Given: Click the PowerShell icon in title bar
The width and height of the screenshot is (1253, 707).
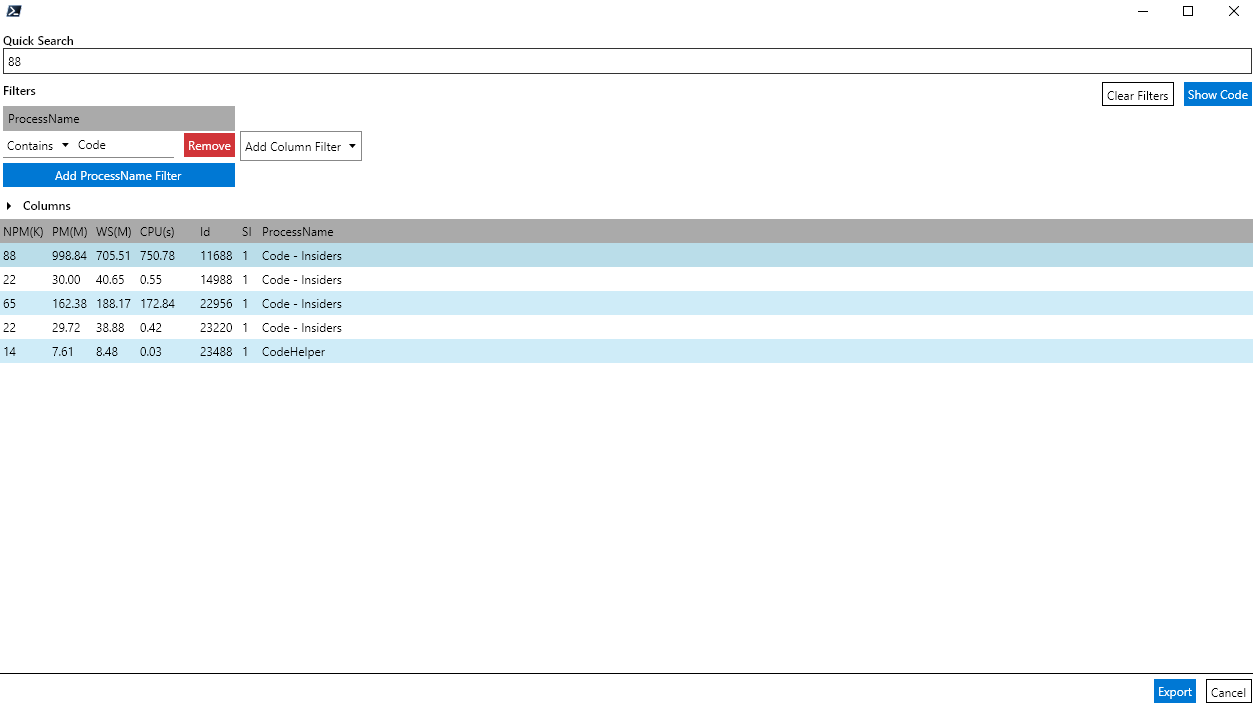Looking at the screenshot, I should click(14, 12).
